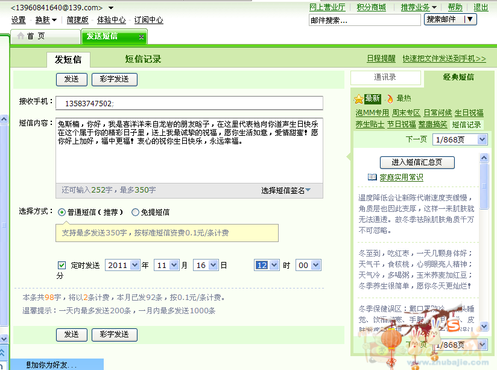Click the 邮件搜索 search field
The height and width of the screenshot is (370, 497).
tap(365, 20)
